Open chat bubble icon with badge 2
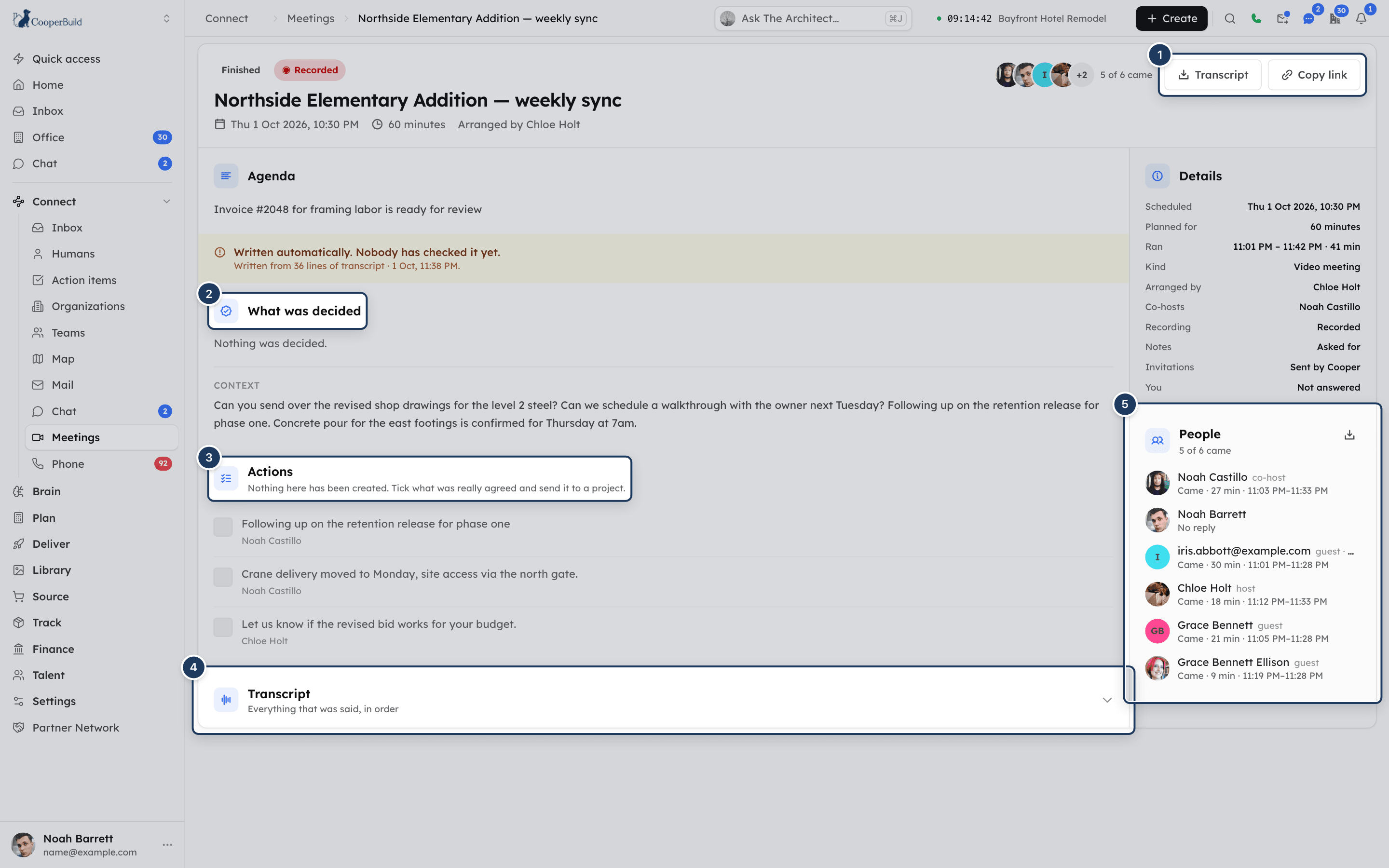 pos(1308,18)
